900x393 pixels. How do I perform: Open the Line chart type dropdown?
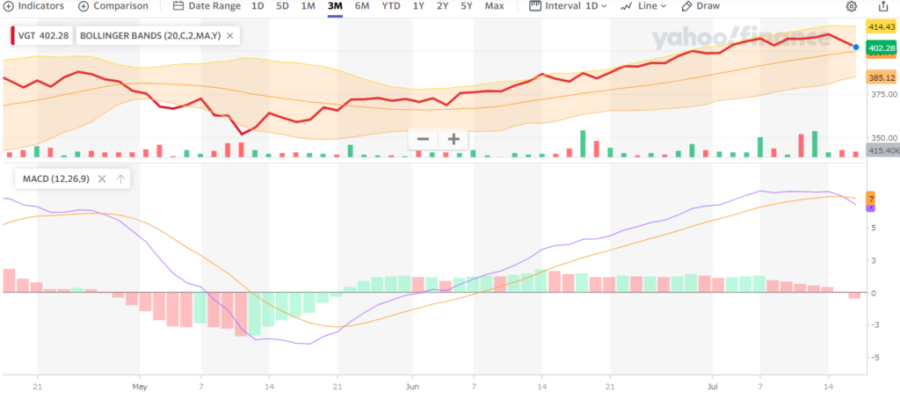[x=643, y=6]
